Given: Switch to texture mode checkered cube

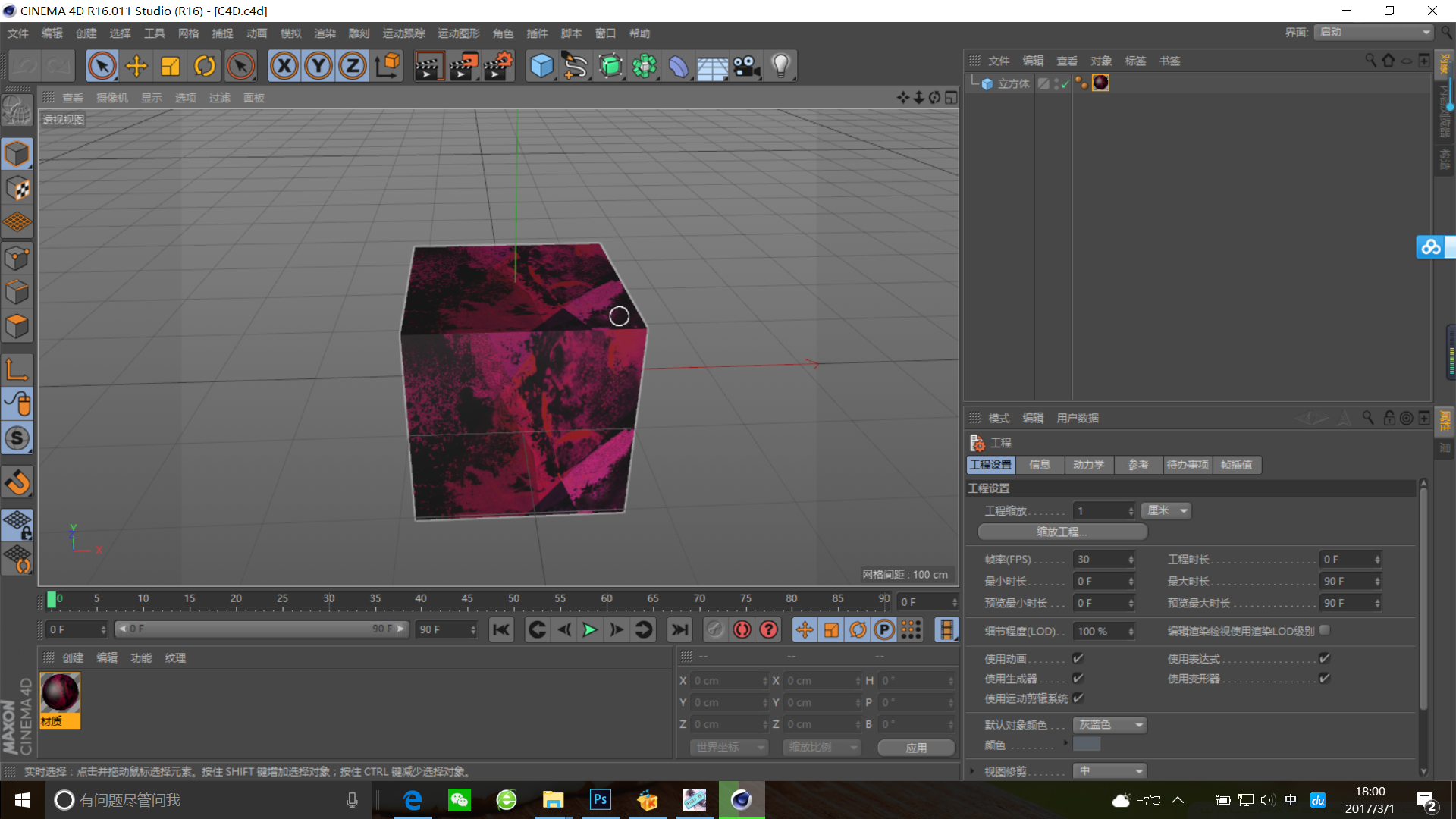Looking at the screenshot, I should tap(17, 188).
